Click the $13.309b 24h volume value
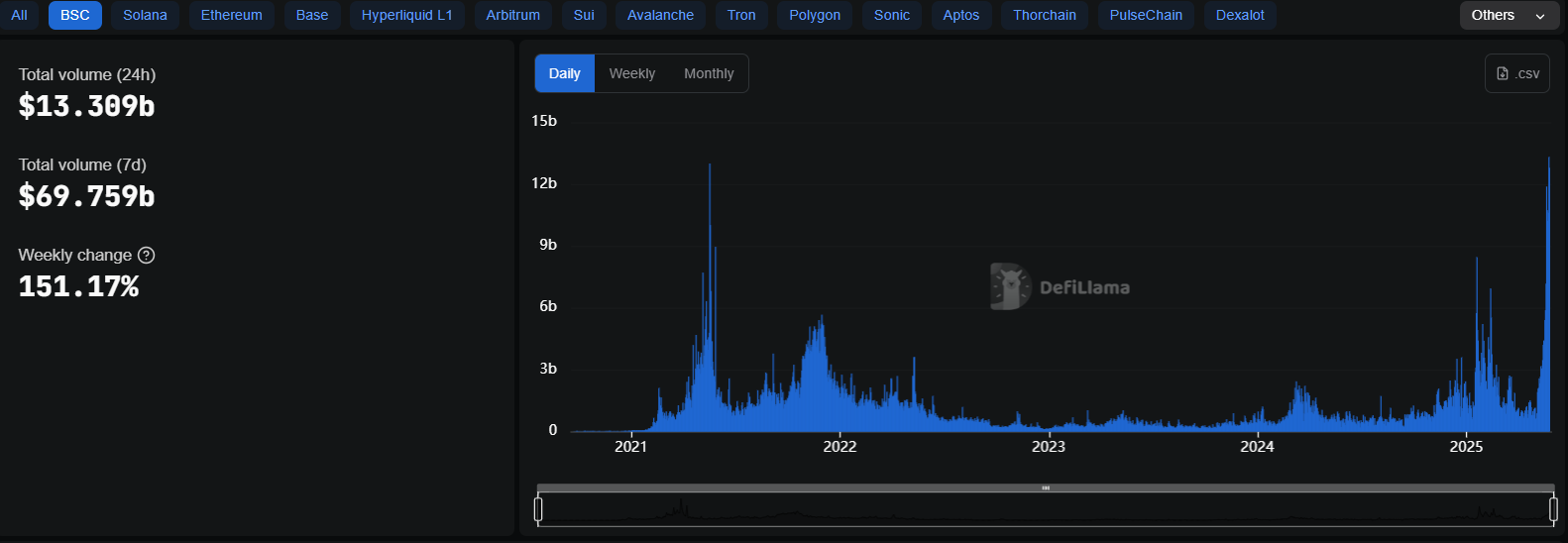Screen dimensions: 1568x543 click(87, 106)
